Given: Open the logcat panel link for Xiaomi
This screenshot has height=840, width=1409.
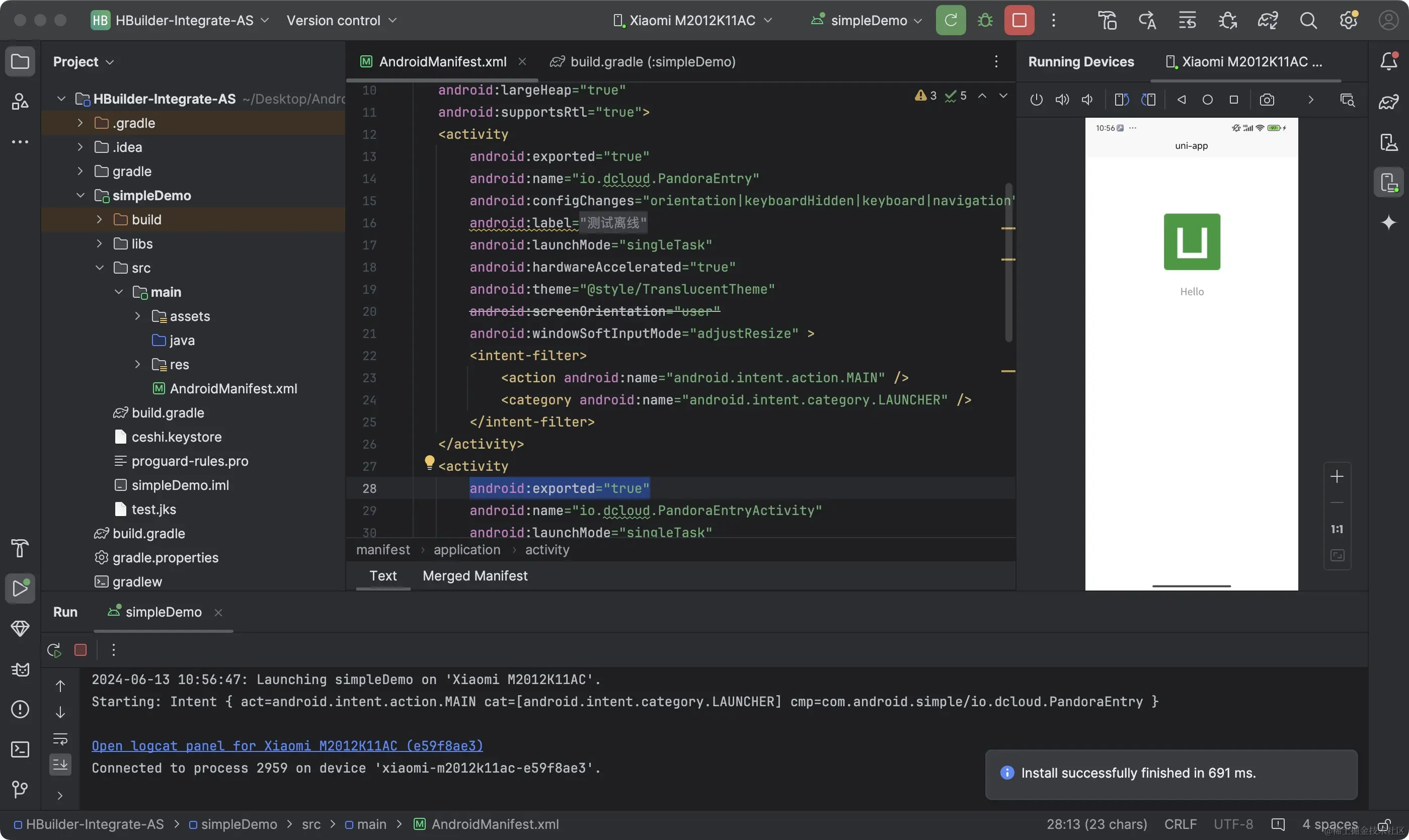Looking at the screenshot, I should point(287,745).
